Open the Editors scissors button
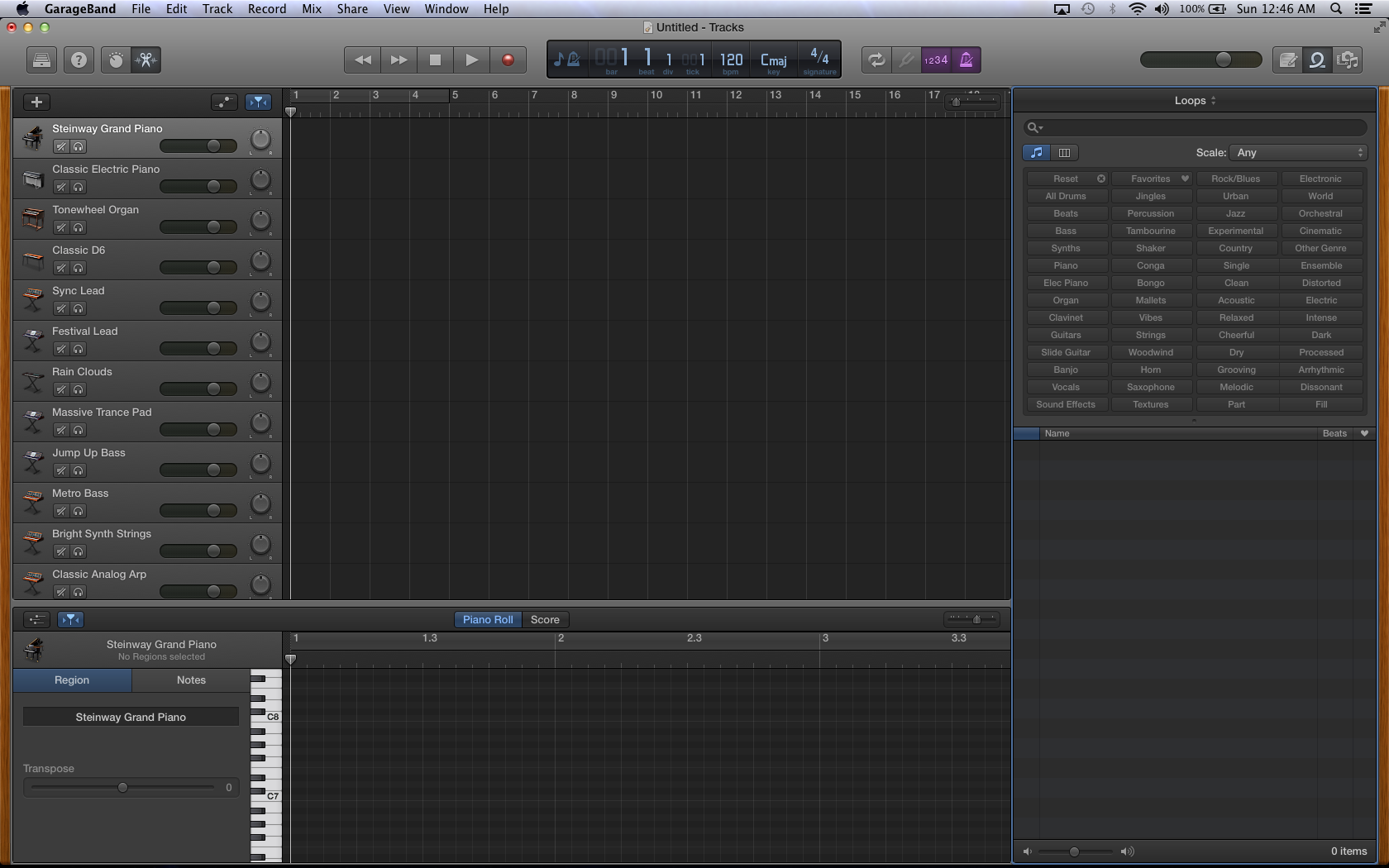This screenshot has height=868, width=1389. (x=146, y=60)
